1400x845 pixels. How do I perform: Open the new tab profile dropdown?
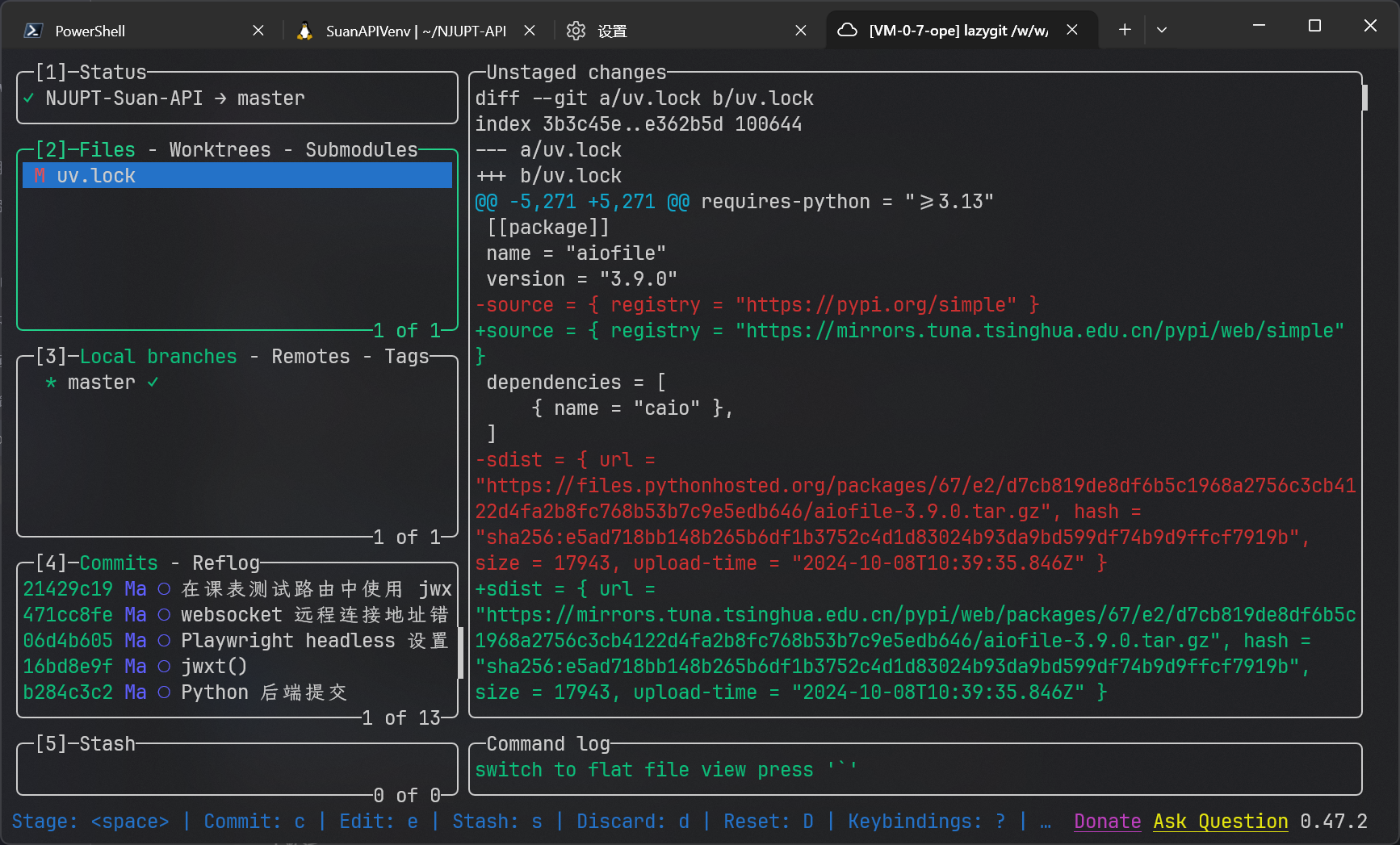[x=1162, y=30]
